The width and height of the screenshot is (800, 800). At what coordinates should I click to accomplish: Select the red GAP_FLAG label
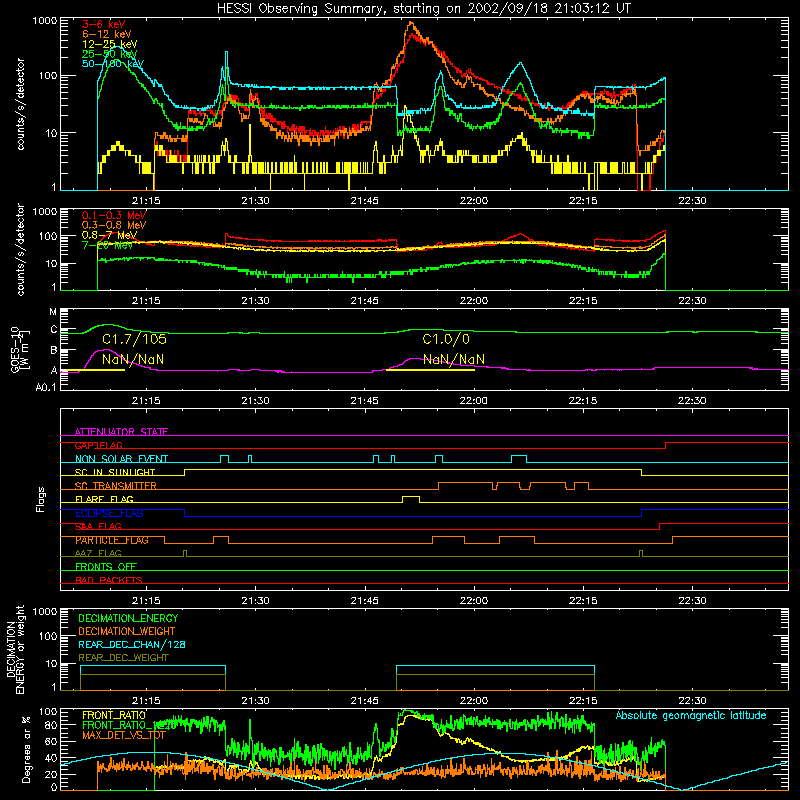click(98, 445)
